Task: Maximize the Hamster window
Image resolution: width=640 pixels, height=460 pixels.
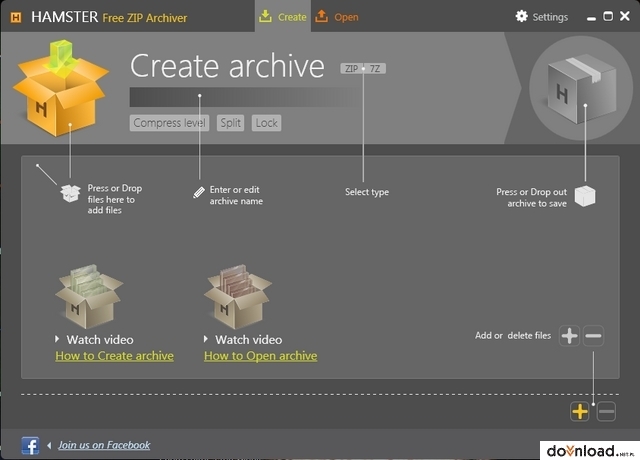Action: point(608,16)
